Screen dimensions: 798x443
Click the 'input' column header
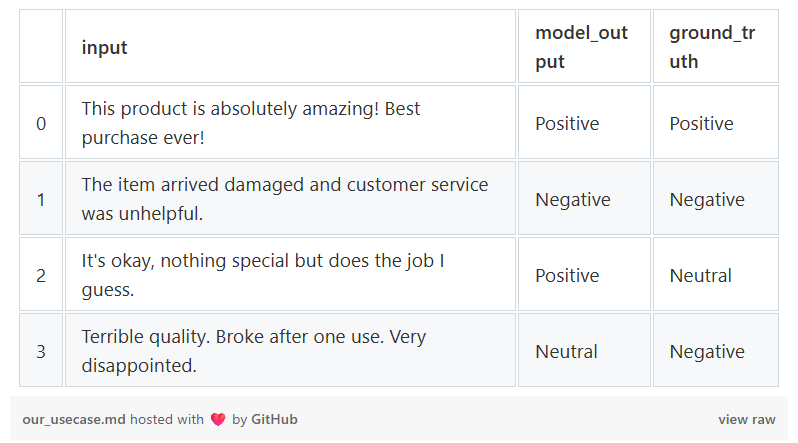(x=105, y=47)
